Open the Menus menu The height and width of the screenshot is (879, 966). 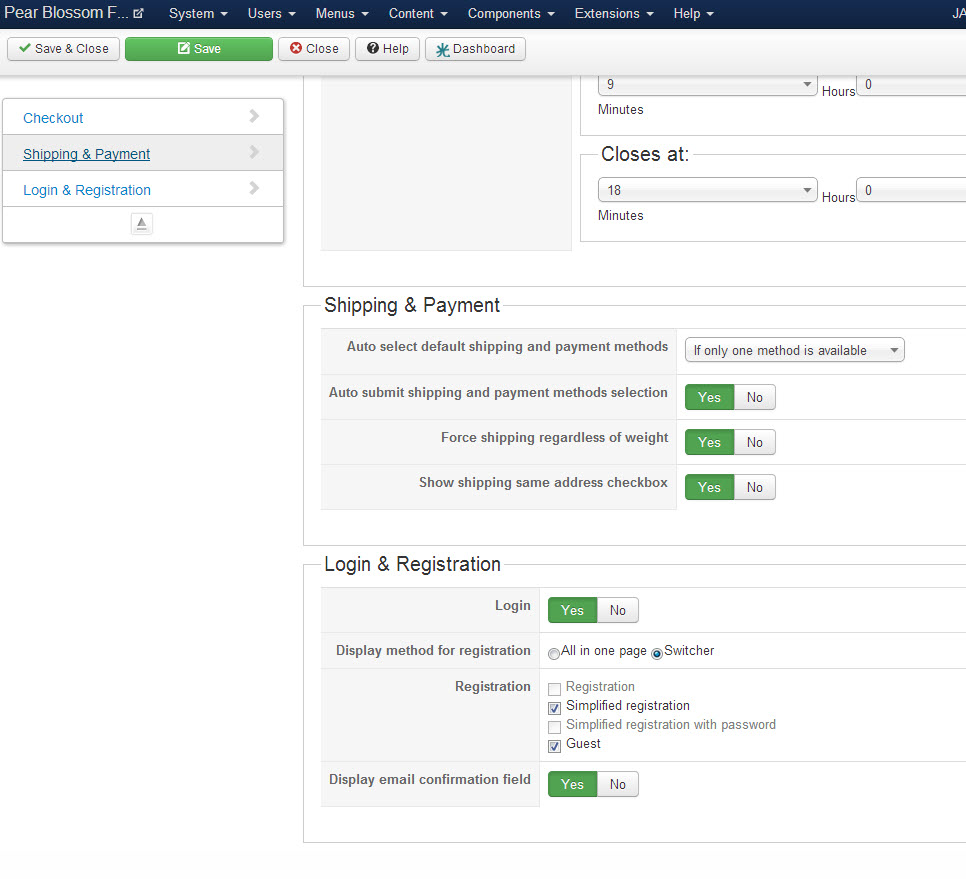[342, 14]
